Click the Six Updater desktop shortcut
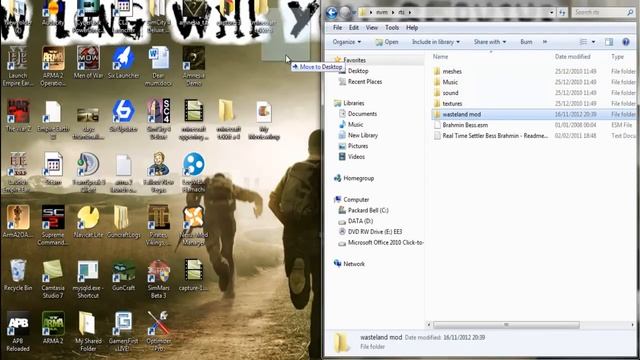Screen dimensions: 640x360 click(123, 116)
